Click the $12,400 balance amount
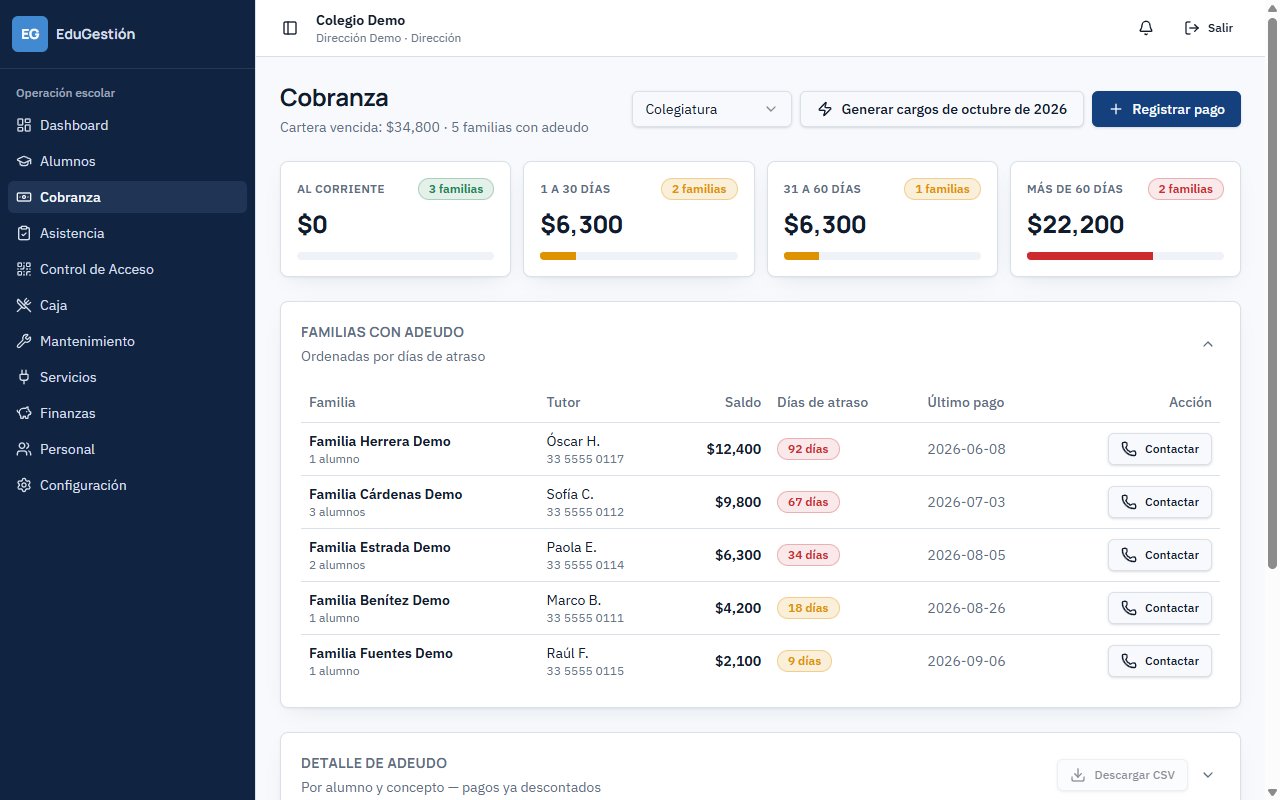The height and width of the screenshot is (800, 1280). pos(733,449)
